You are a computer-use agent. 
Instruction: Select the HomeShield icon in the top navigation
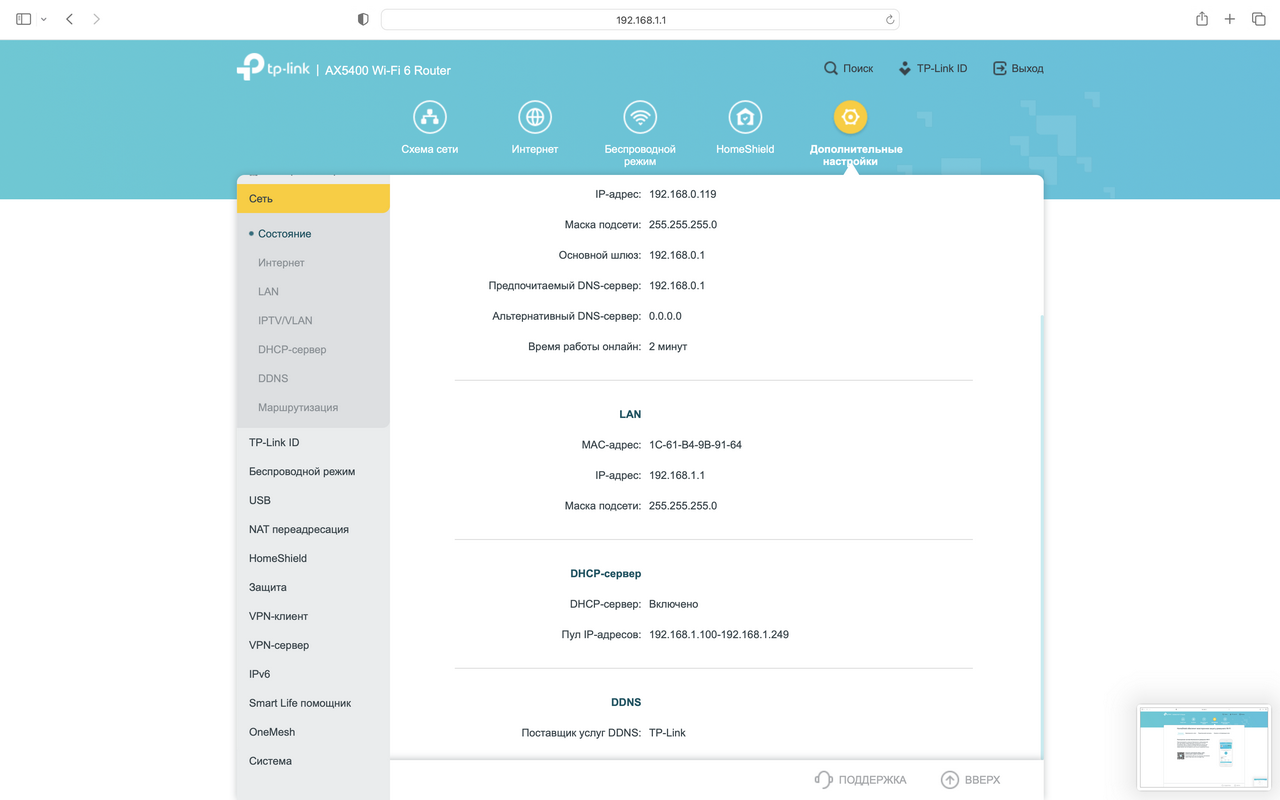(x=745, y=118)
